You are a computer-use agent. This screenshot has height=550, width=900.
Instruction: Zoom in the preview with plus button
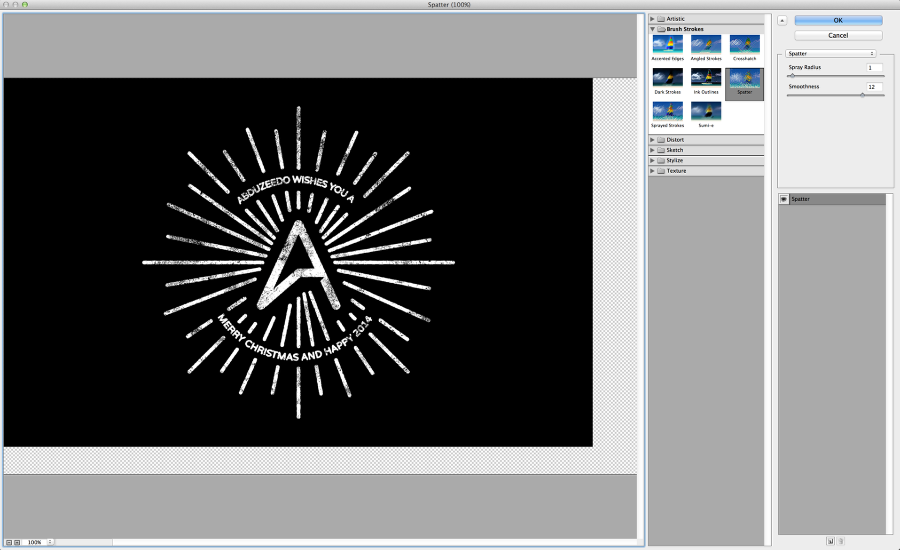click(17, 542)
